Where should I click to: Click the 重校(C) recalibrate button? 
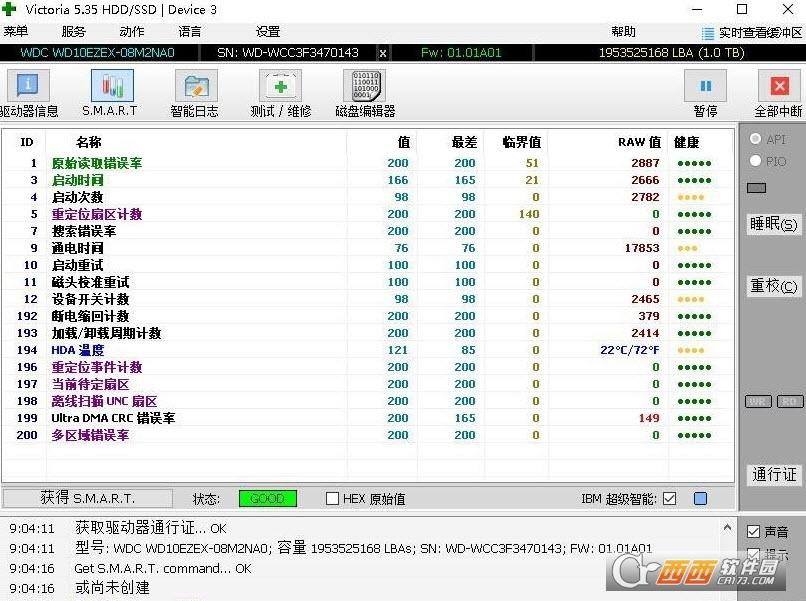click(773, 286)
